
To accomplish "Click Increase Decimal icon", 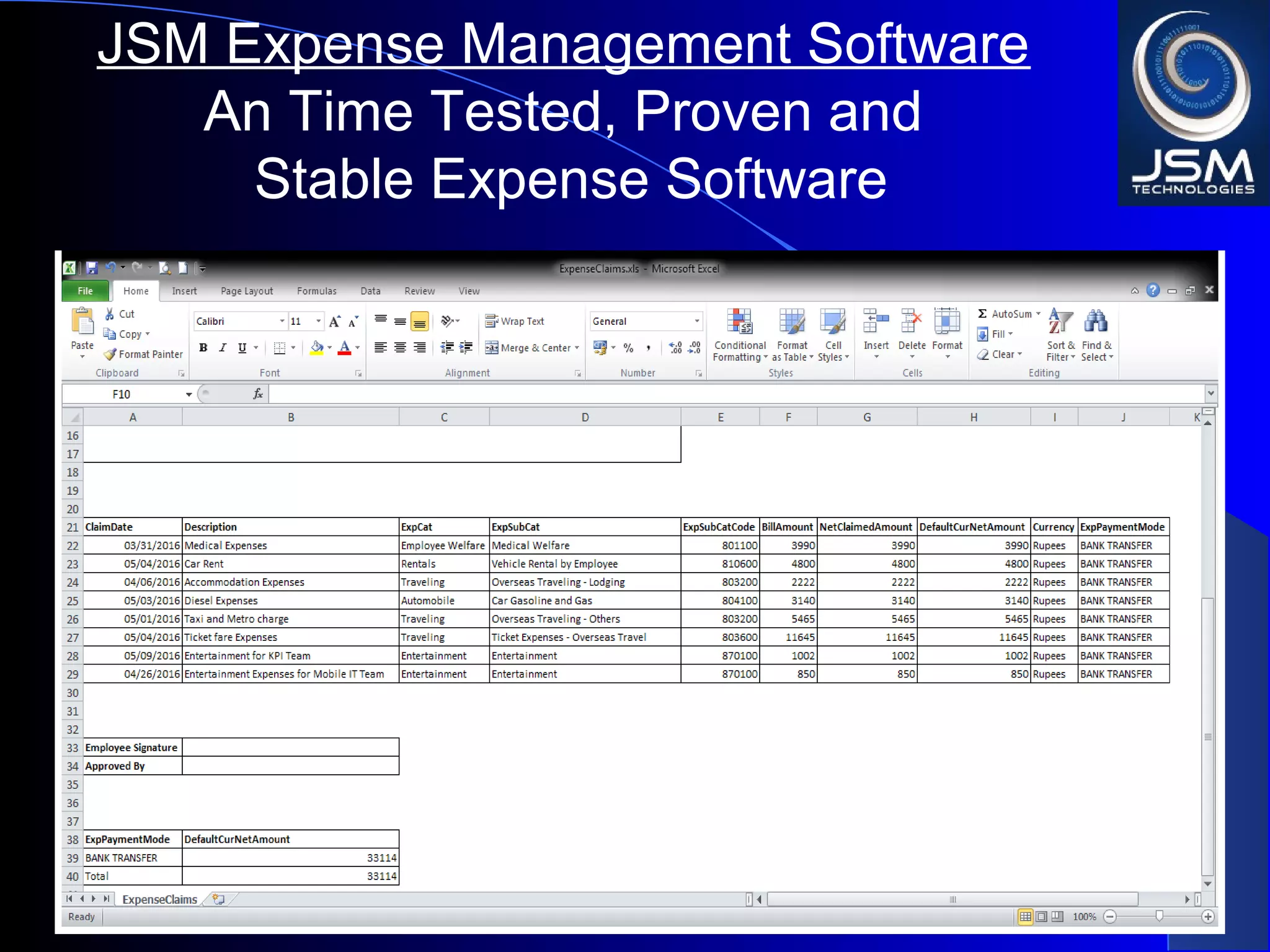I will 675,348.
